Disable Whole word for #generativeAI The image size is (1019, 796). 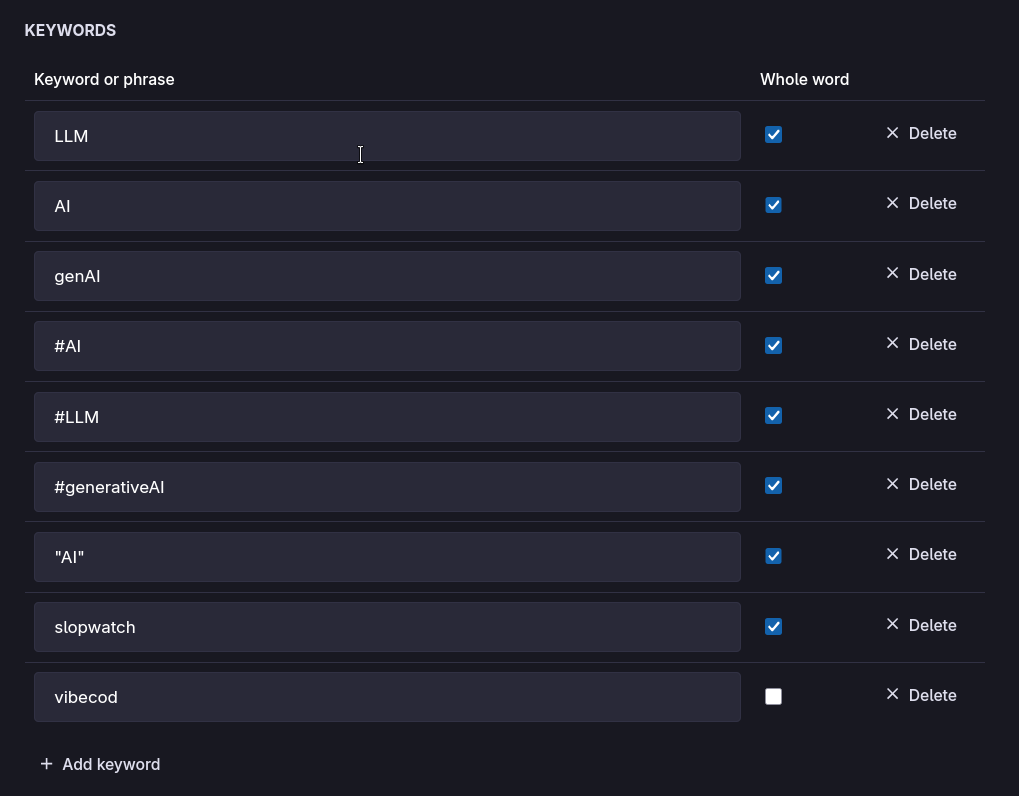(x=773, y=485)
